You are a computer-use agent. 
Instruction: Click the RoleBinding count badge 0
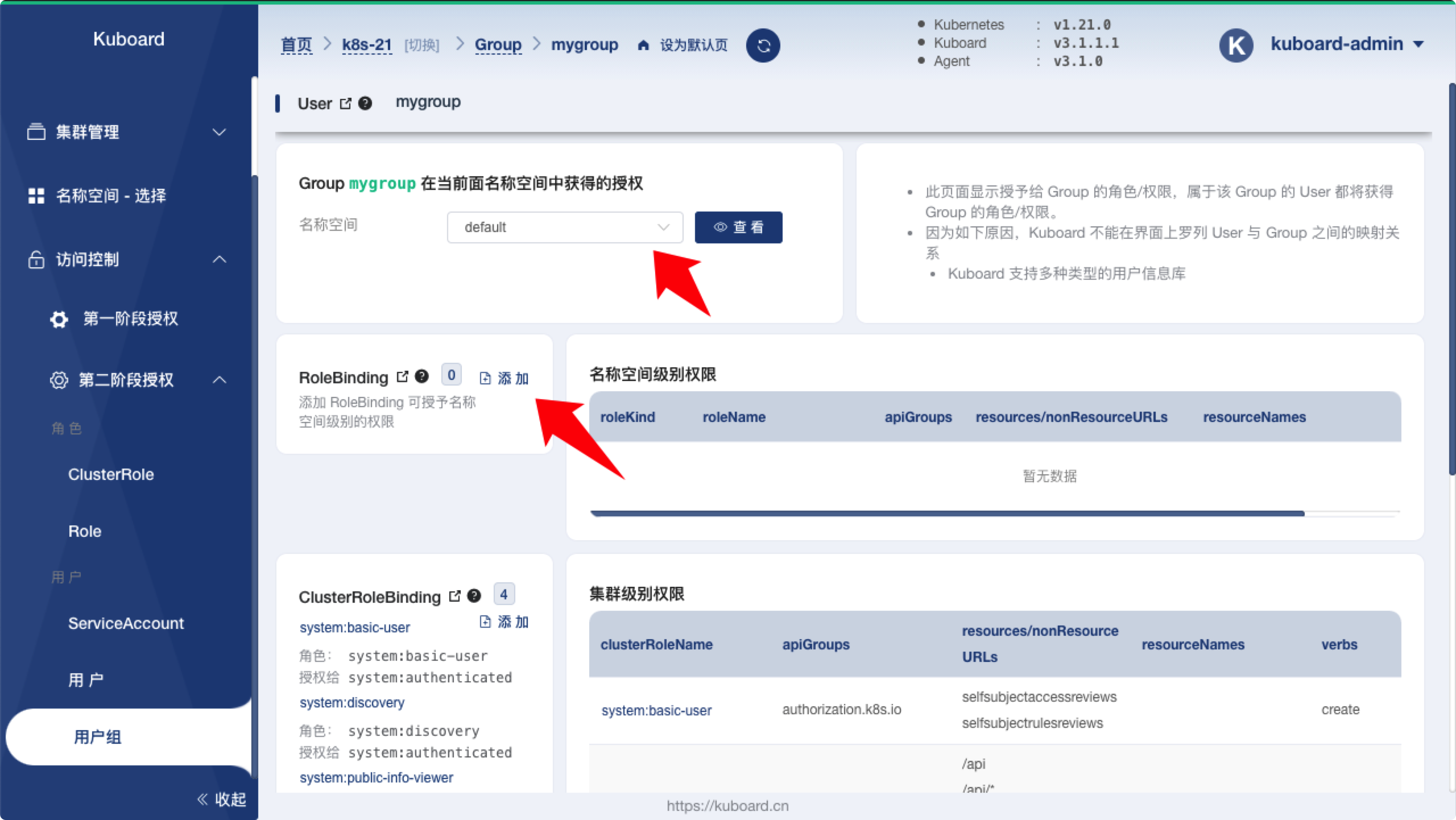click(452, 375)
